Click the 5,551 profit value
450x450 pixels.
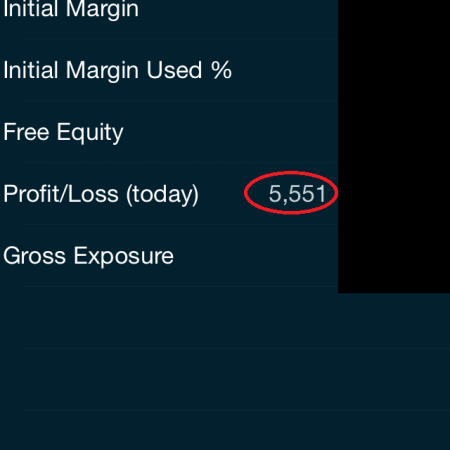point(297,194)
